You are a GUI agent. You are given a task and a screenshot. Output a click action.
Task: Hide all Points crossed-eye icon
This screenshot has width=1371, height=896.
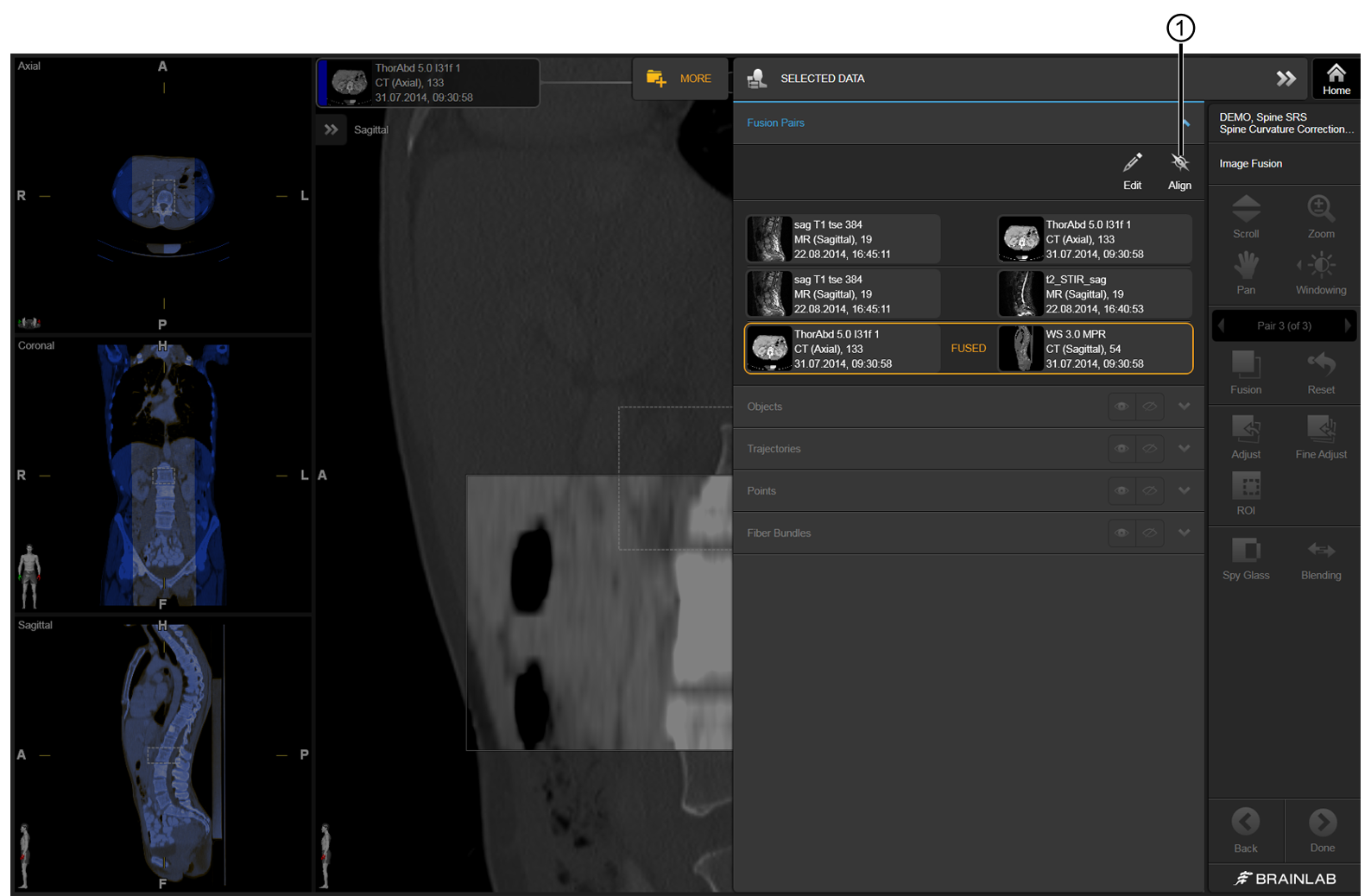point(1150,490)
